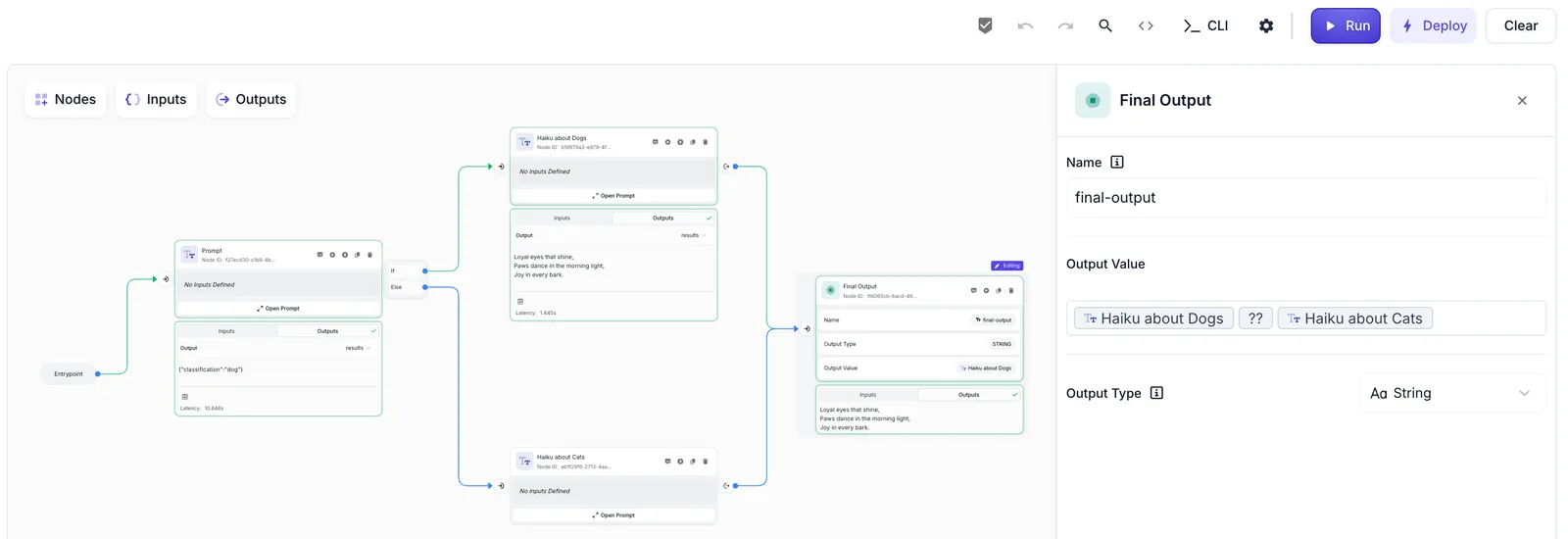The height and width of the screenshot is (539, 1568).
Task: Open results dropdown under Prompt node
Action: 358,348
